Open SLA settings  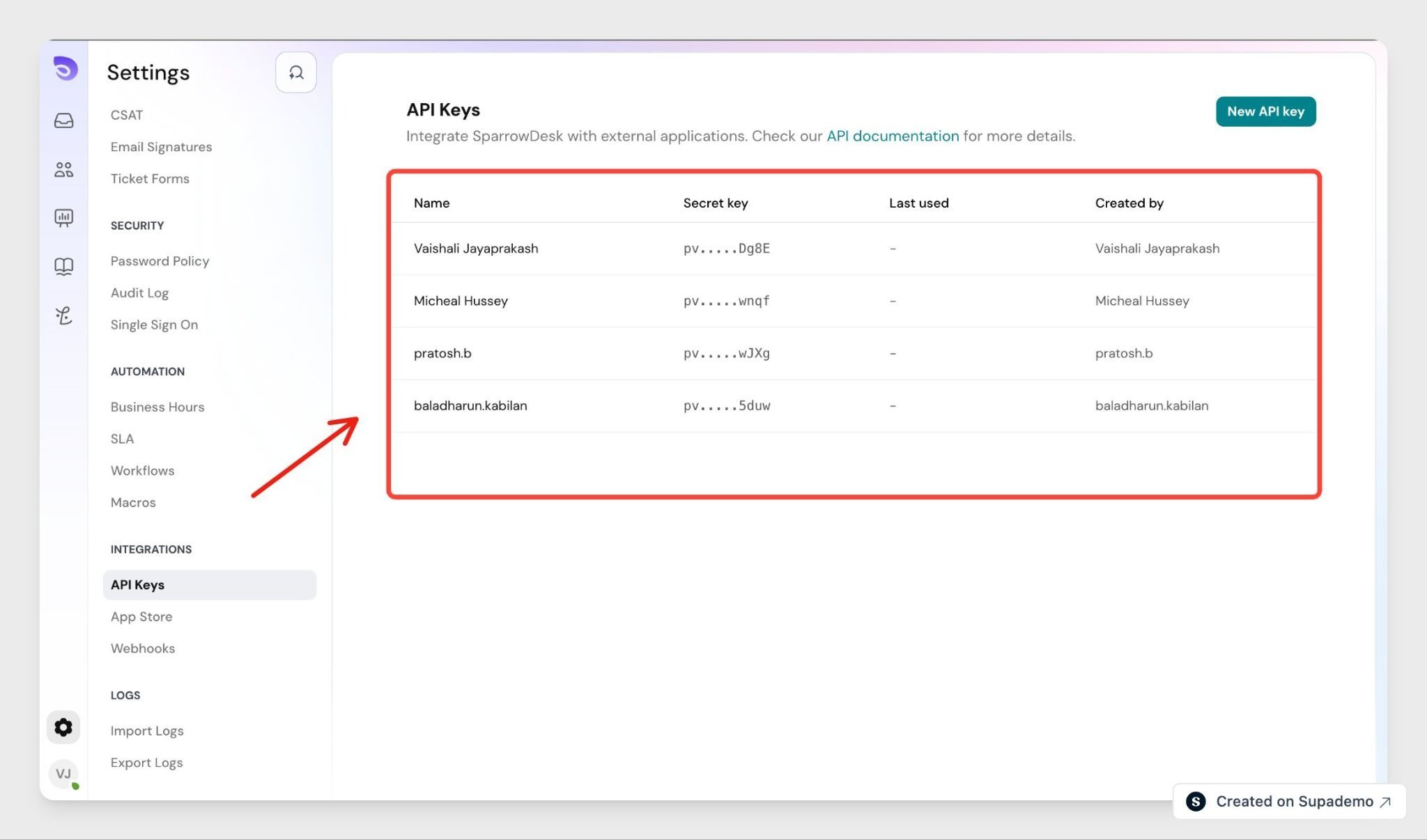tap(122, 440)
